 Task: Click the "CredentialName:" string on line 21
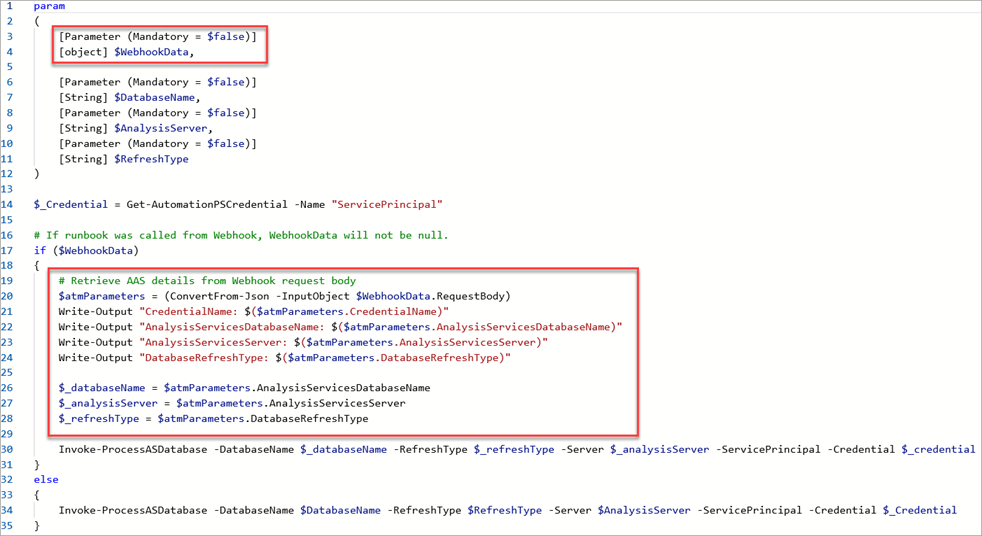pyautogui.click(x=189, y=312)
